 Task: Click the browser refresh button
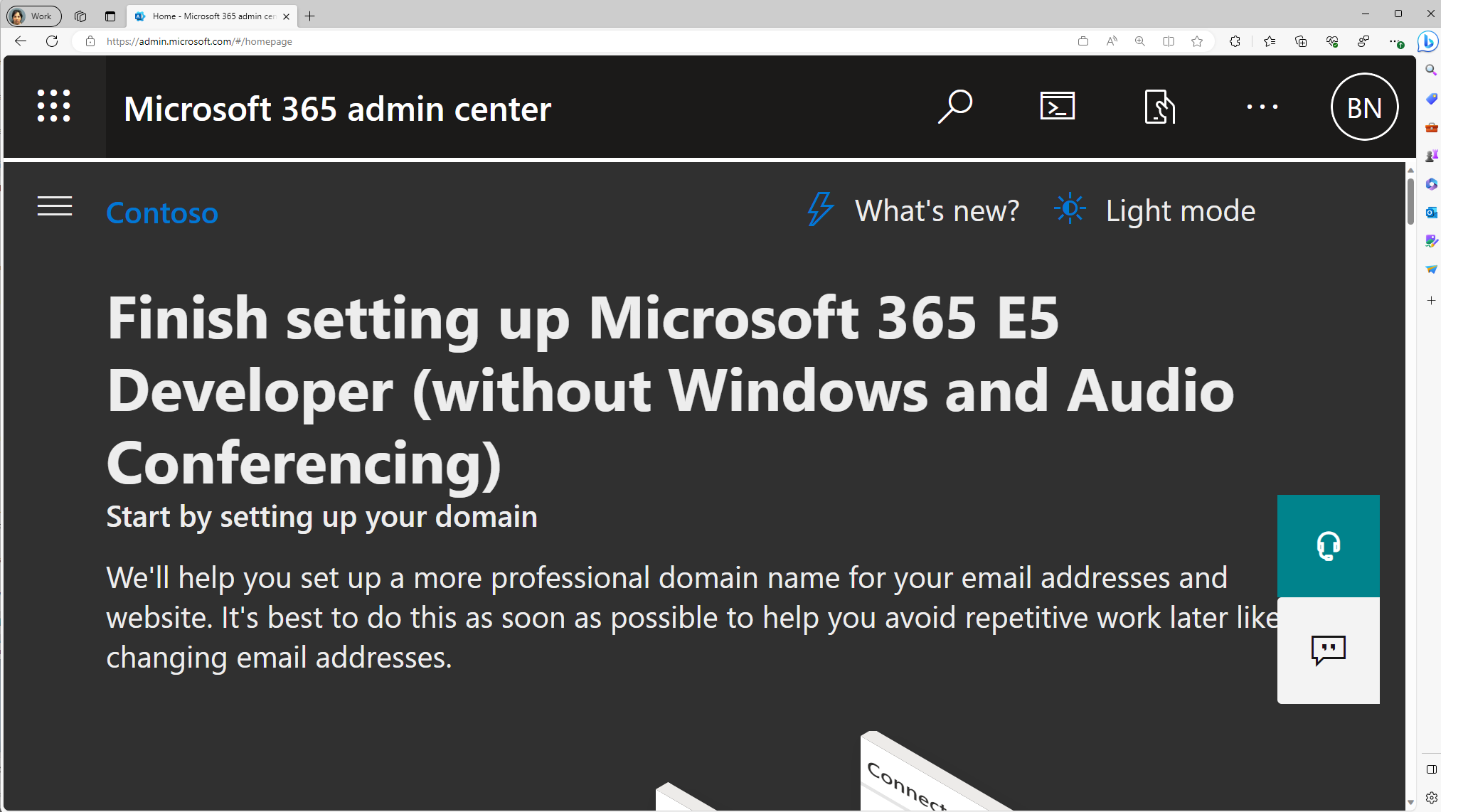tap(54, 41)
